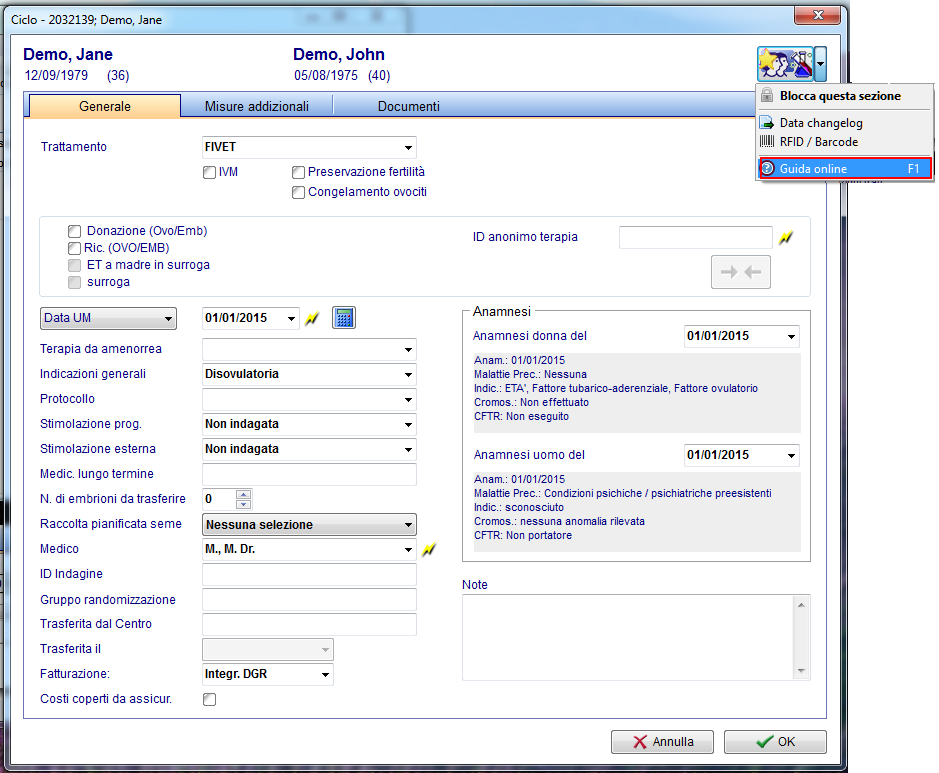Enable Costi coperti da assicur. checkbox

[210, 699]
